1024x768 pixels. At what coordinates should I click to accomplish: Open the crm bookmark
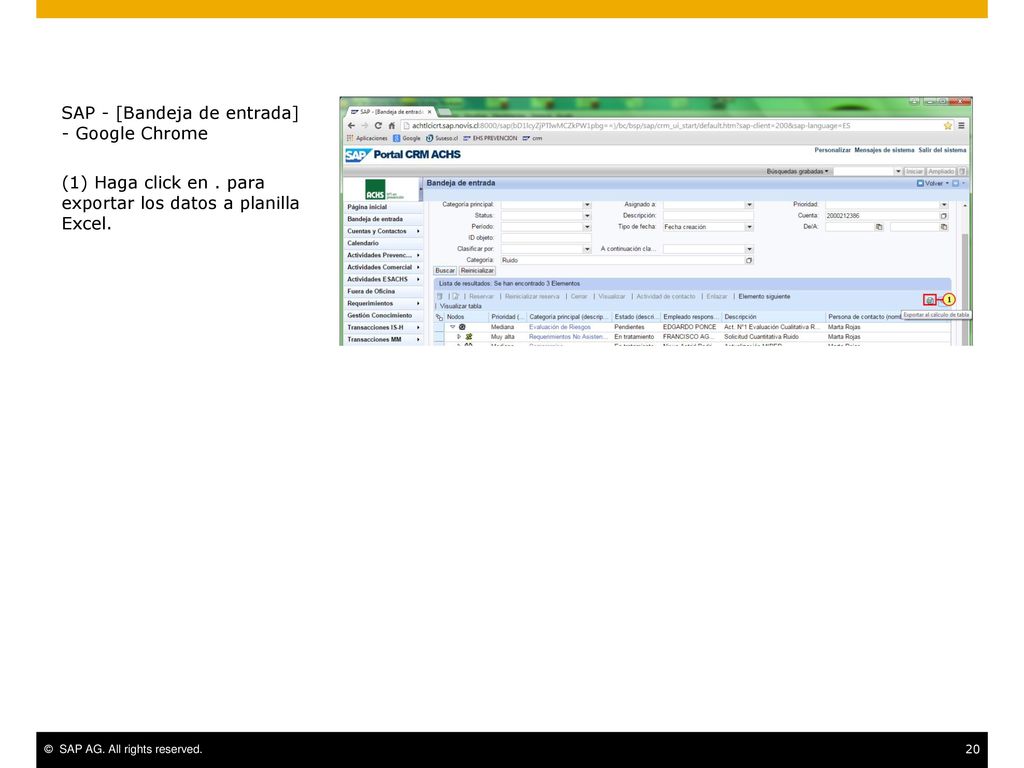(532, 138)
